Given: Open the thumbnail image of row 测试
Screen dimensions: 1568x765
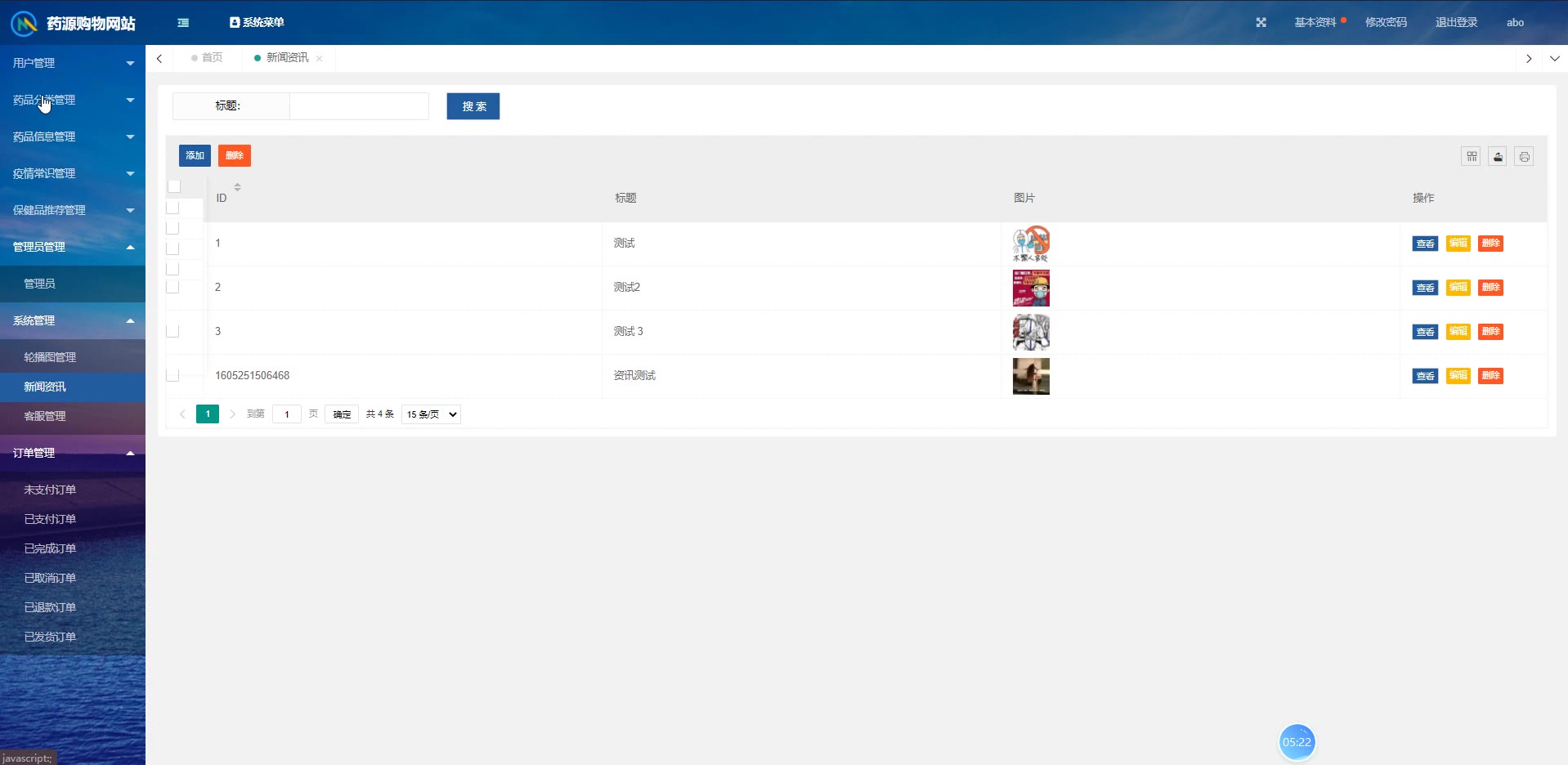Looking at the screenshot, I should pyautogui.click(x=1031, y=244).
